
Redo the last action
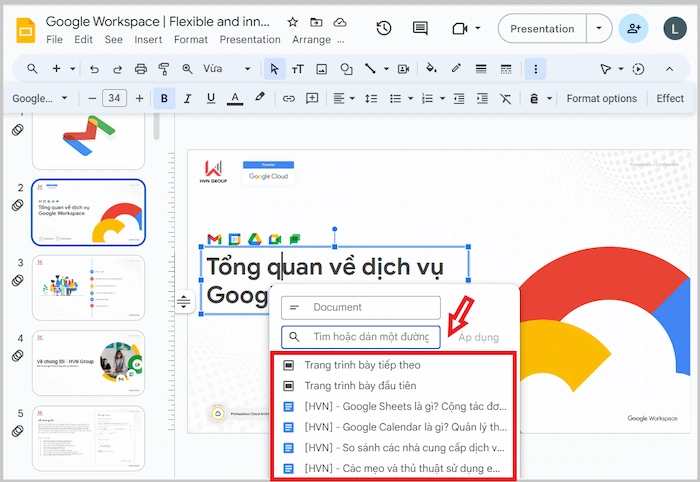[117, 69]
